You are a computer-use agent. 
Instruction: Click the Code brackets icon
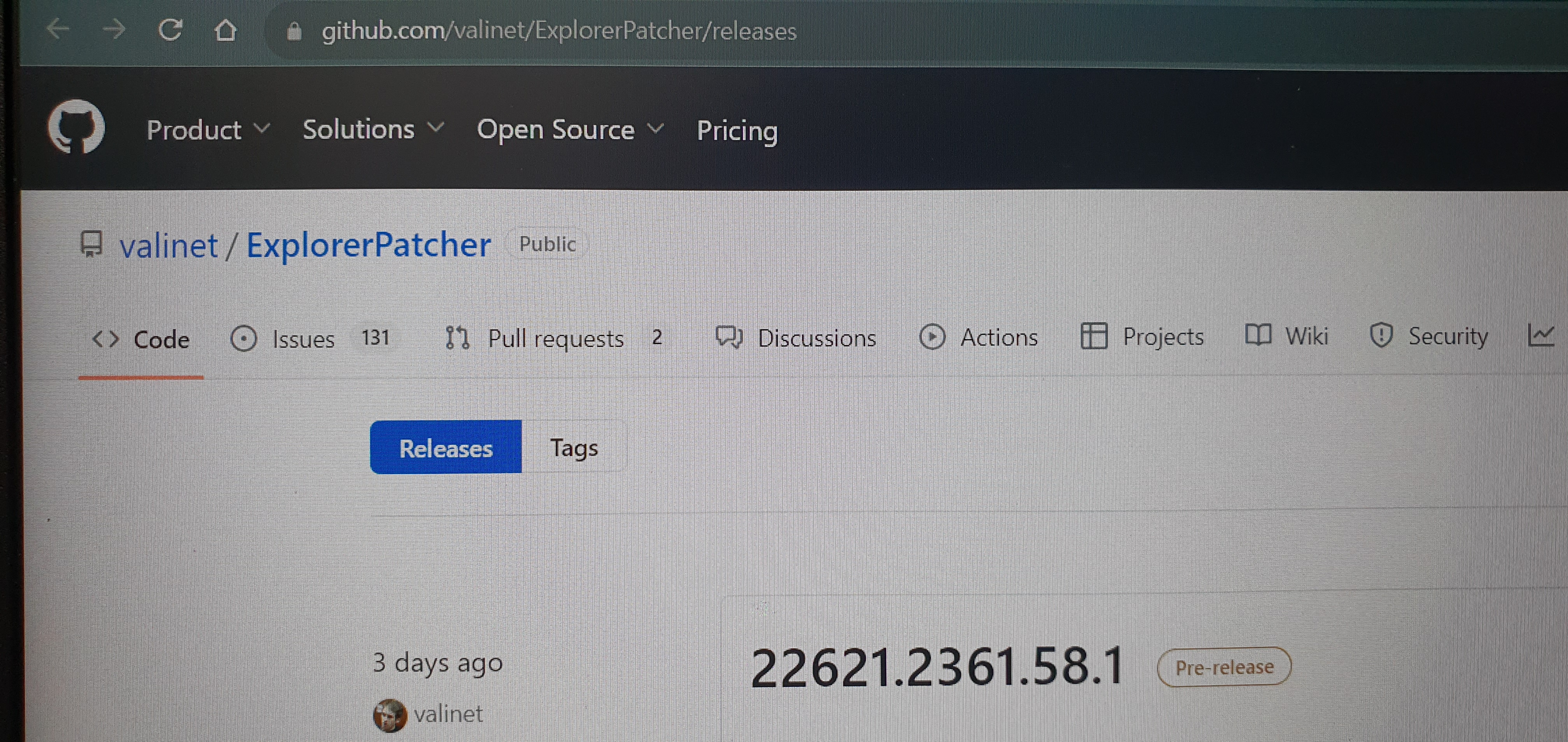[x=105, y=339]
